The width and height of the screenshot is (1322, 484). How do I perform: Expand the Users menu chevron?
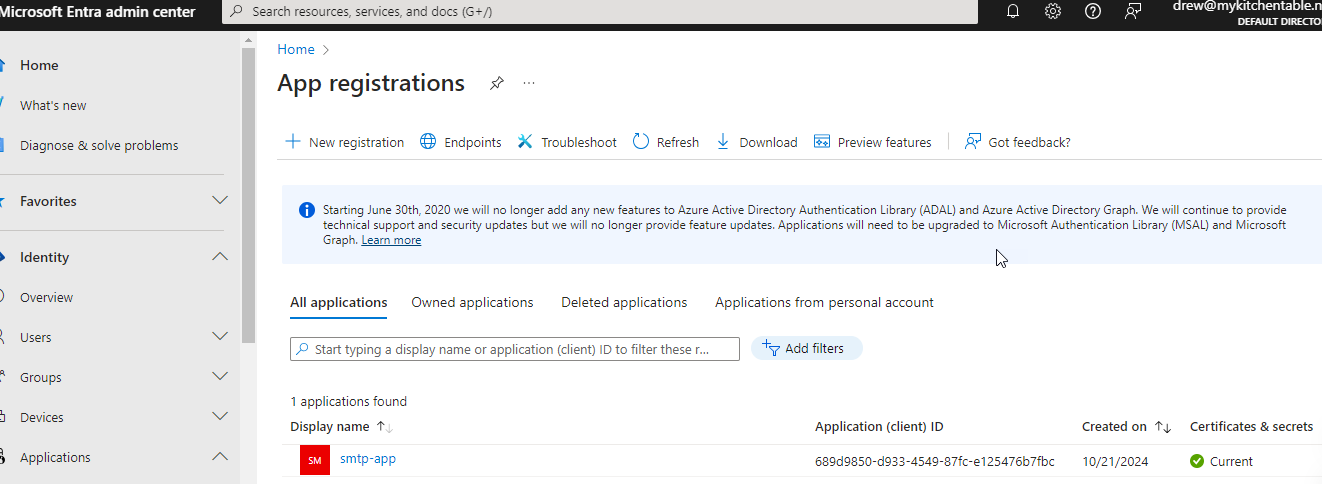tap(221, 337)
